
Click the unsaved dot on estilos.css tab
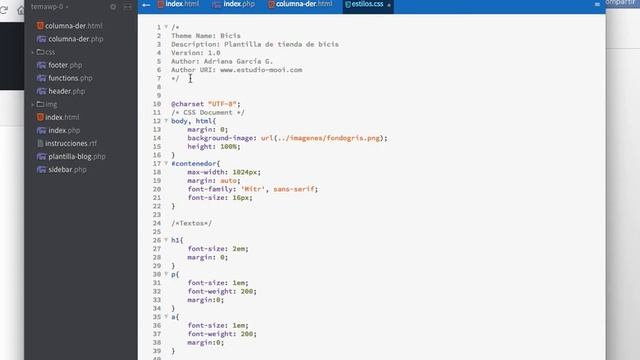(389, 5)
